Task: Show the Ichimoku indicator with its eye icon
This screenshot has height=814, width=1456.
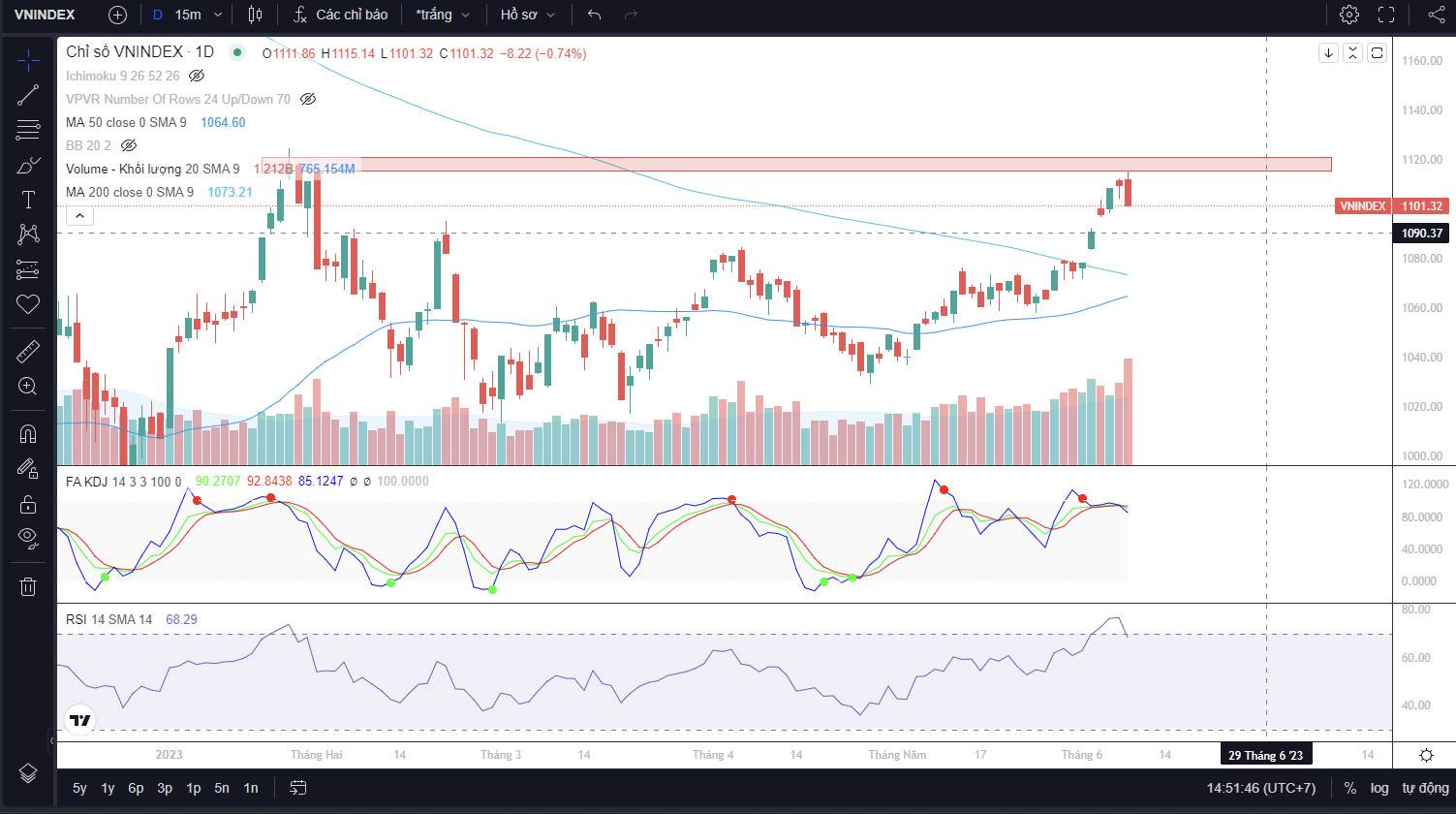Action: [197, 76]
